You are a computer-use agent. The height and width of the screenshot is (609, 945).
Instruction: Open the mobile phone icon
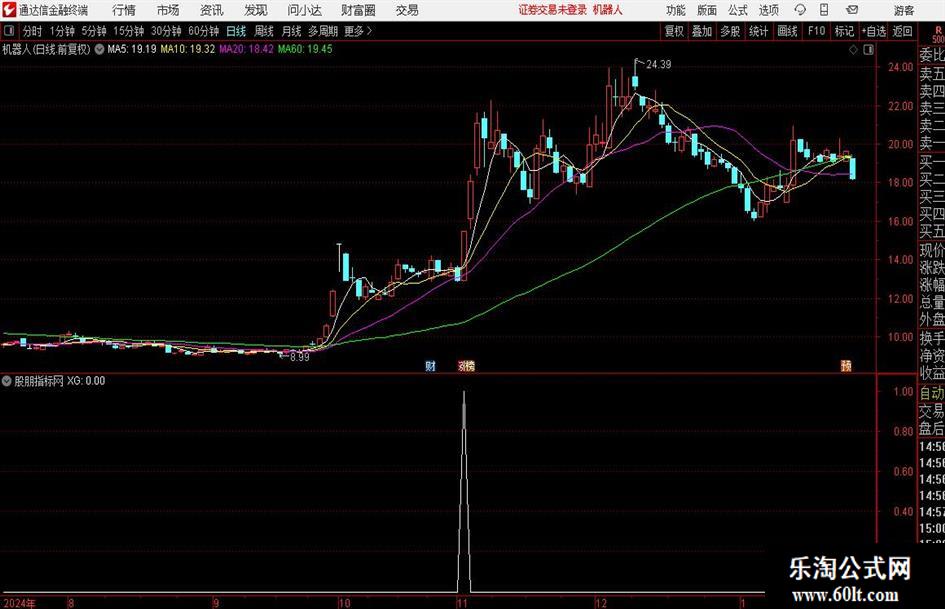tap(824, 10)
